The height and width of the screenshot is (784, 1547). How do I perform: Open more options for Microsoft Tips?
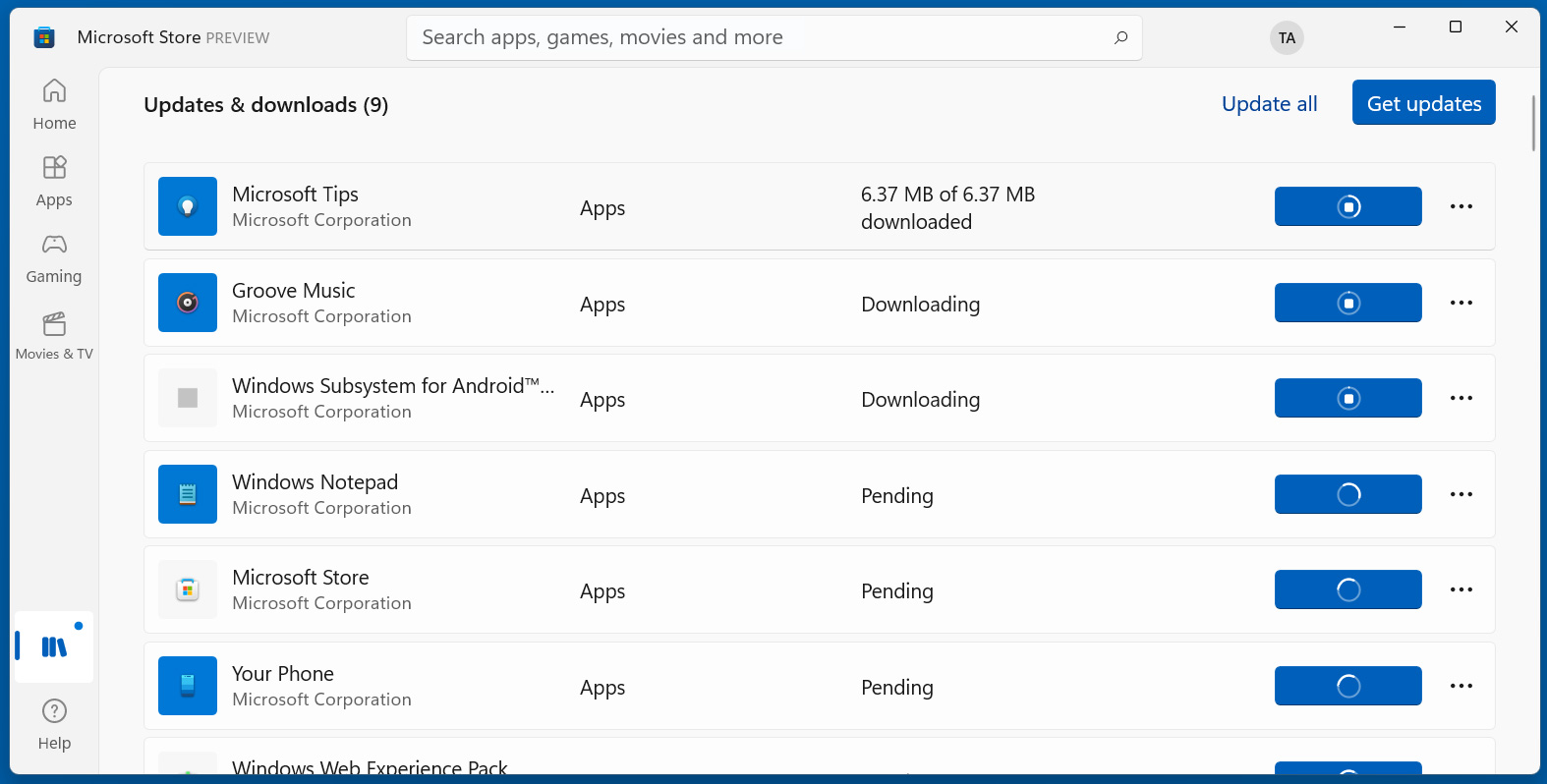(x=1461, y=206)
